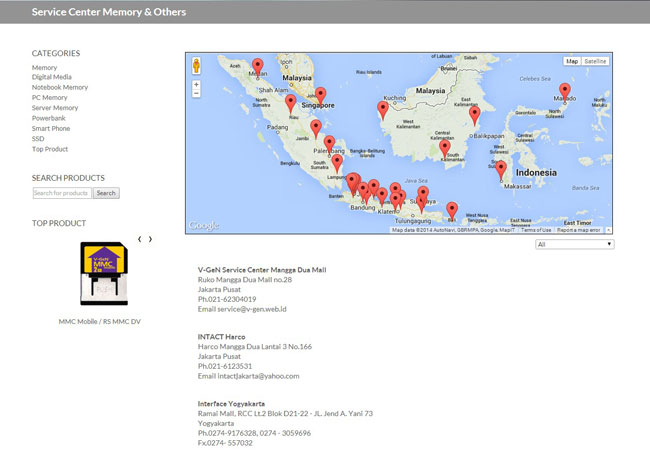Select the map pin in West Kalimantan
The height and width of the screenshot is (465, 650).
[x=383, y=110]
